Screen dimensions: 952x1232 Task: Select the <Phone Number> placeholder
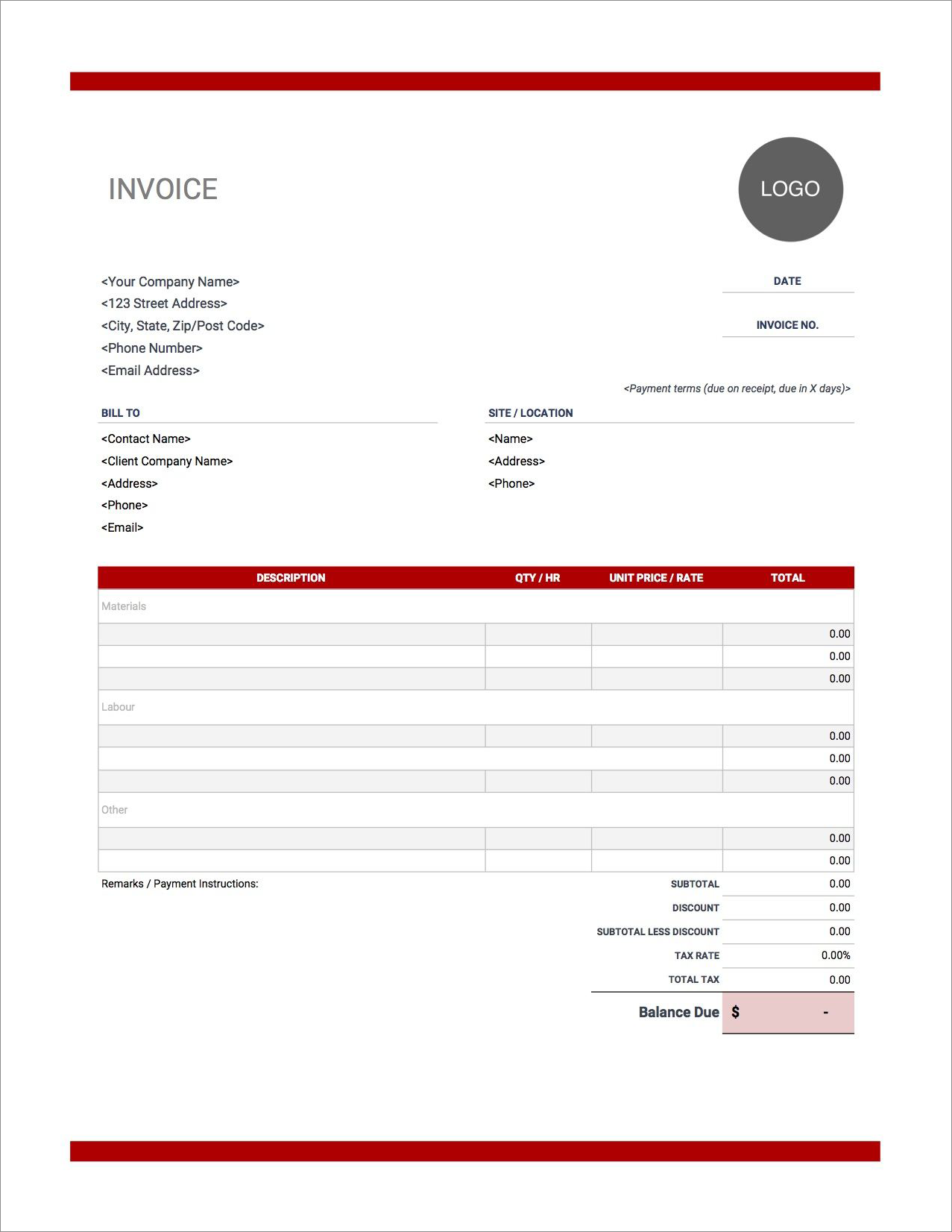[152, 348]
